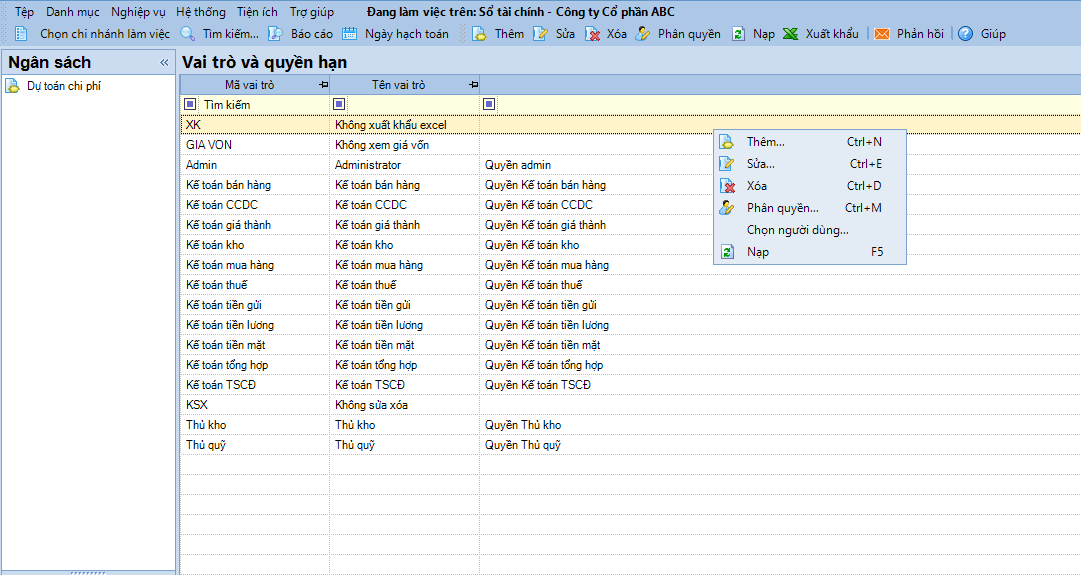
Task: Click the Phân quyền user icon in toolbar
Action: point(643,34)
